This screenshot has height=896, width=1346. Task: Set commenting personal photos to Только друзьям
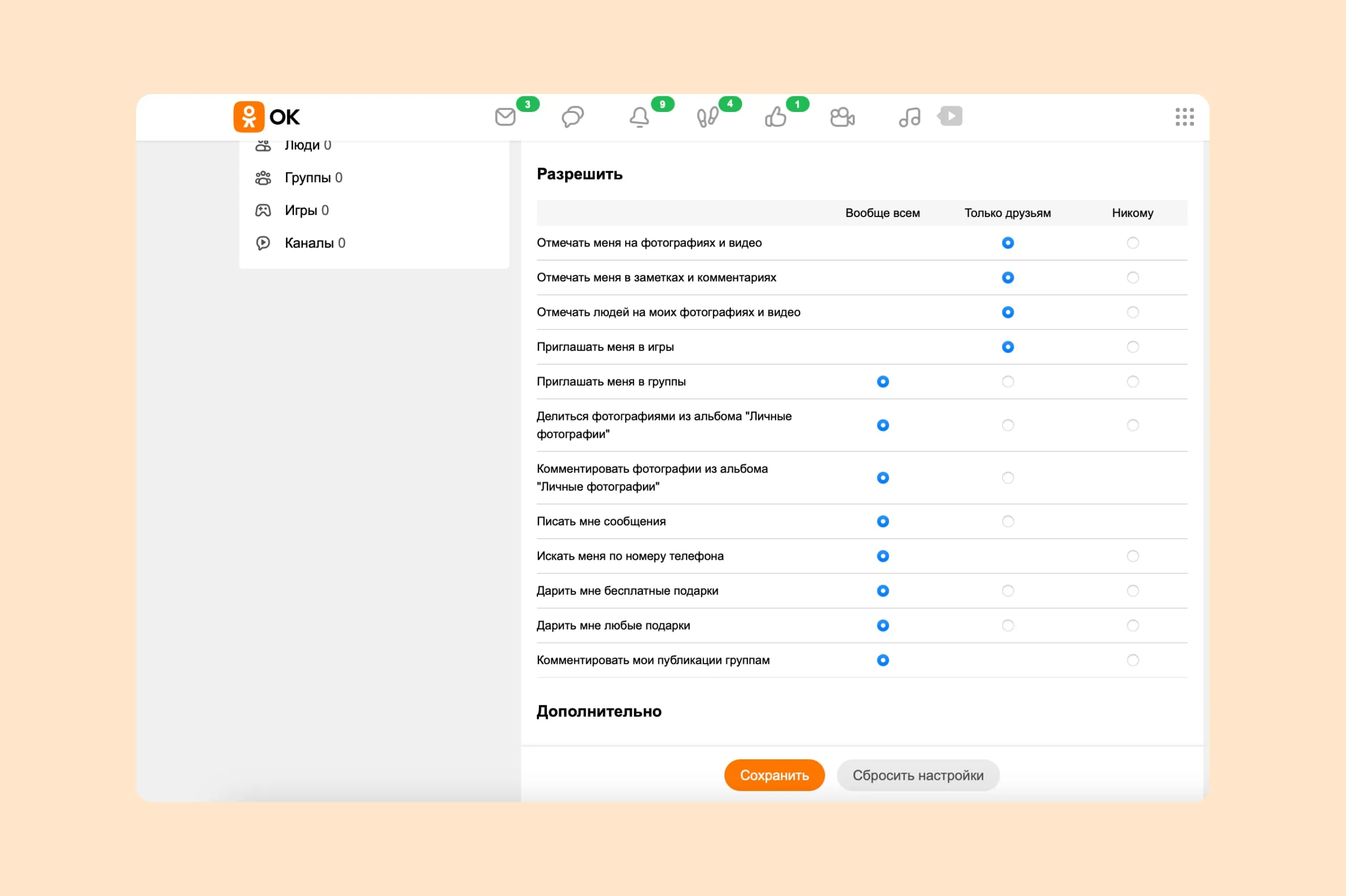1007,478
